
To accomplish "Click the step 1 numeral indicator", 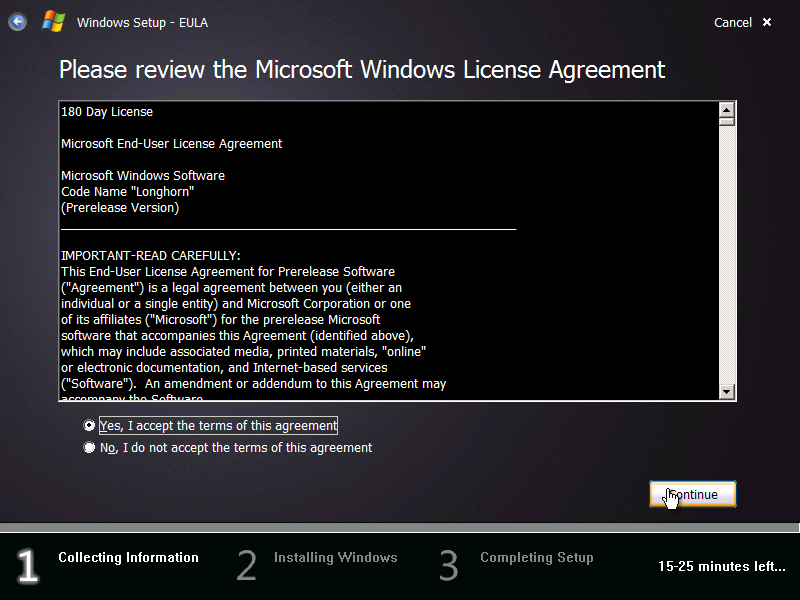I will pos(27,566).
